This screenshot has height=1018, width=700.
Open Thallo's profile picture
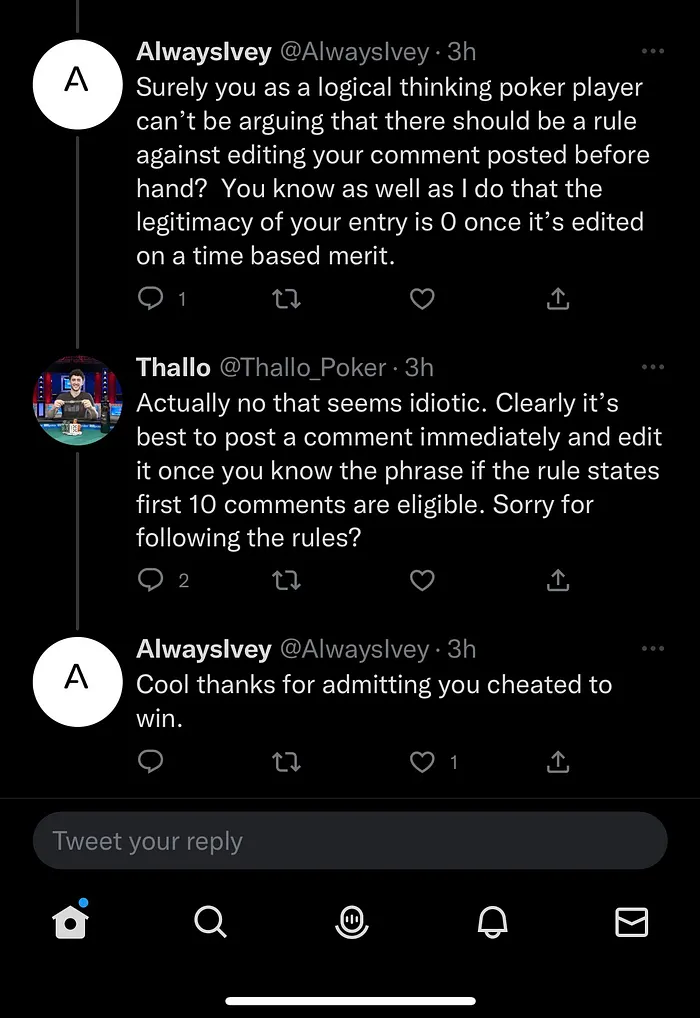[77, 399]
